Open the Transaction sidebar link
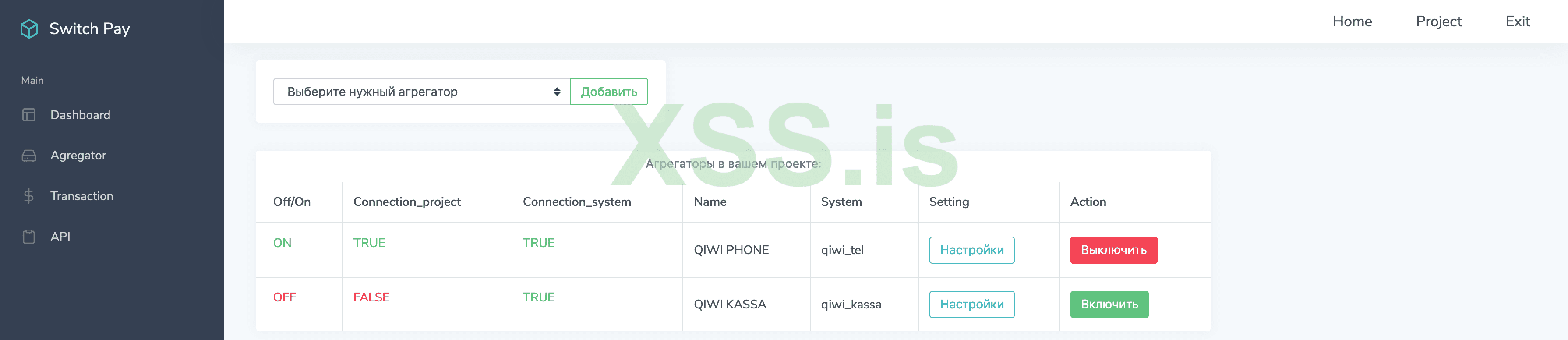The width and height of the screenshot is (1568, 340). point(81,196)
